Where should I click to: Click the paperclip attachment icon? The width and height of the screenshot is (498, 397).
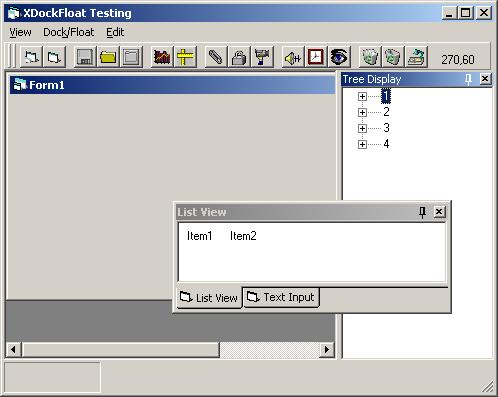pyautogui.click(x=216, y=57)
